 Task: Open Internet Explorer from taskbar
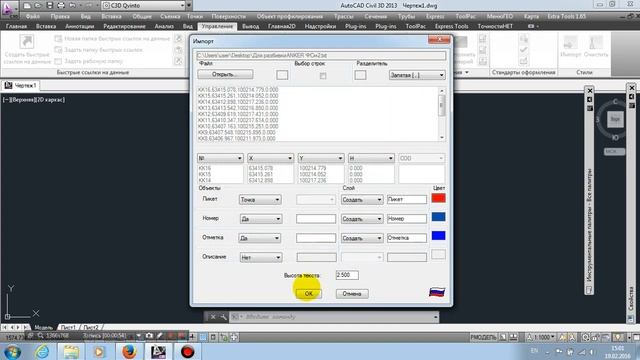pyautogui.click(x=42, y=351)
